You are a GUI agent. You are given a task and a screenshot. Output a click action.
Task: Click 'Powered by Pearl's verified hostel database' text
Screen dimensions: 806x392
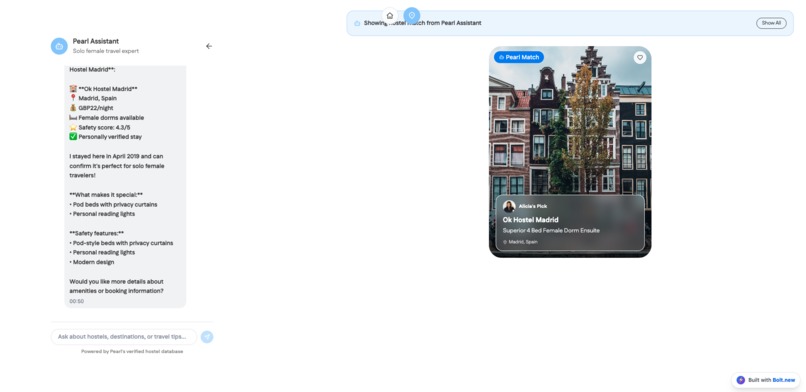point(132,351)
